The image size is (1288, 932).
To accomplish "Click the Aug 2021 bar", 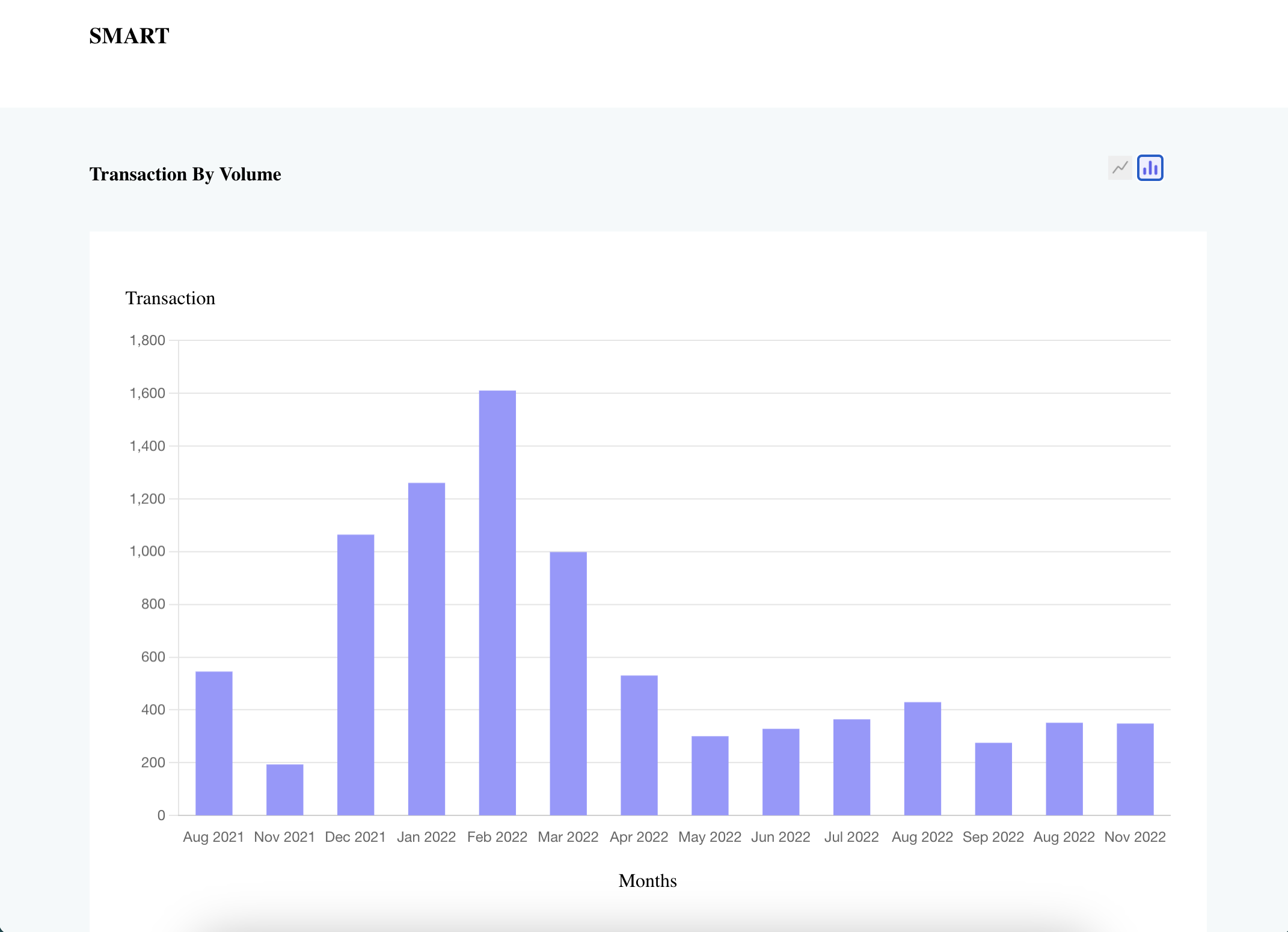I will coord(214,743).
